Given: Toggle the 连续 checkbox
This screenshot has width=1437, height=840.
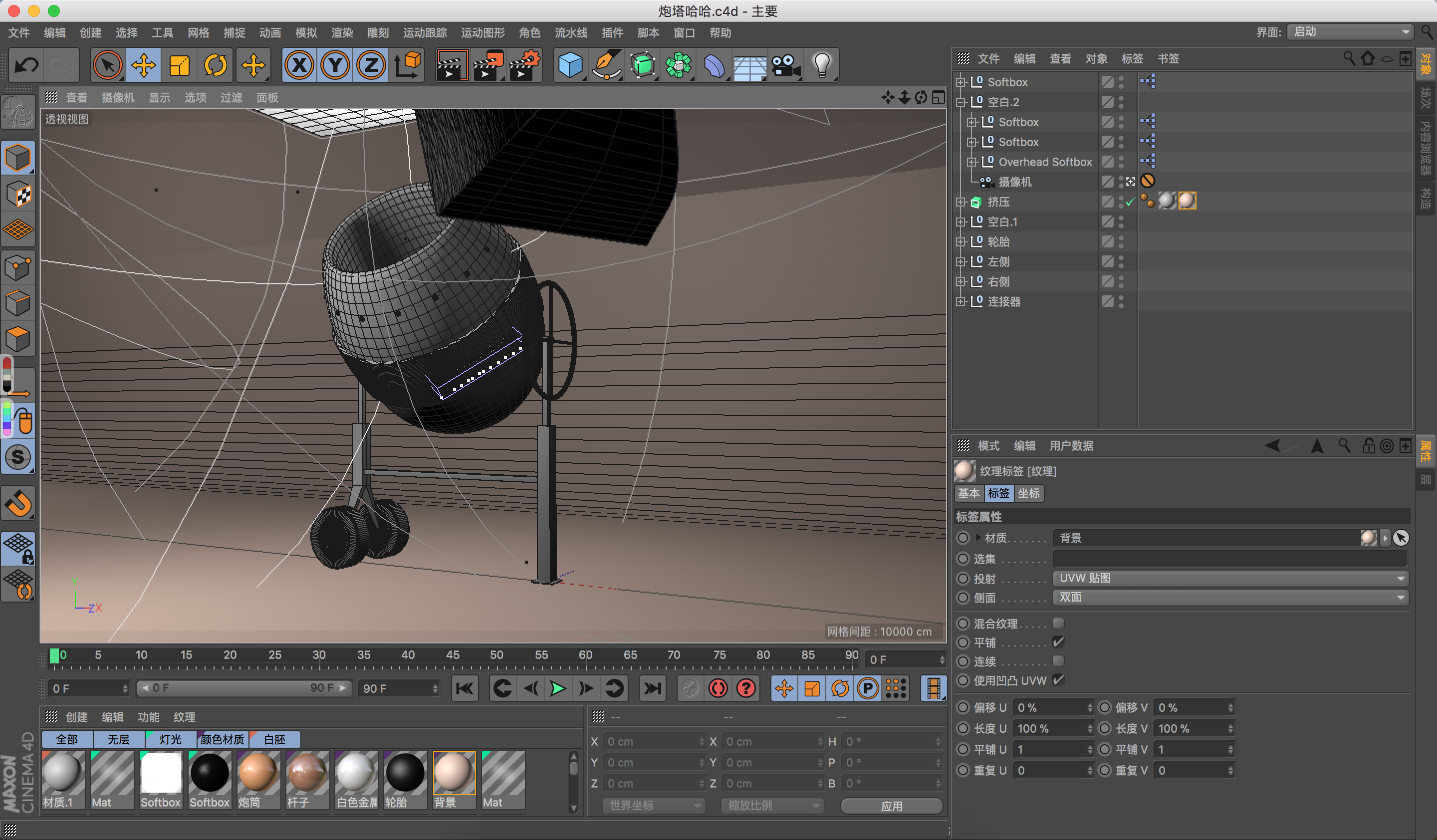Looking at the screenshot, I should click(1058, 661).
